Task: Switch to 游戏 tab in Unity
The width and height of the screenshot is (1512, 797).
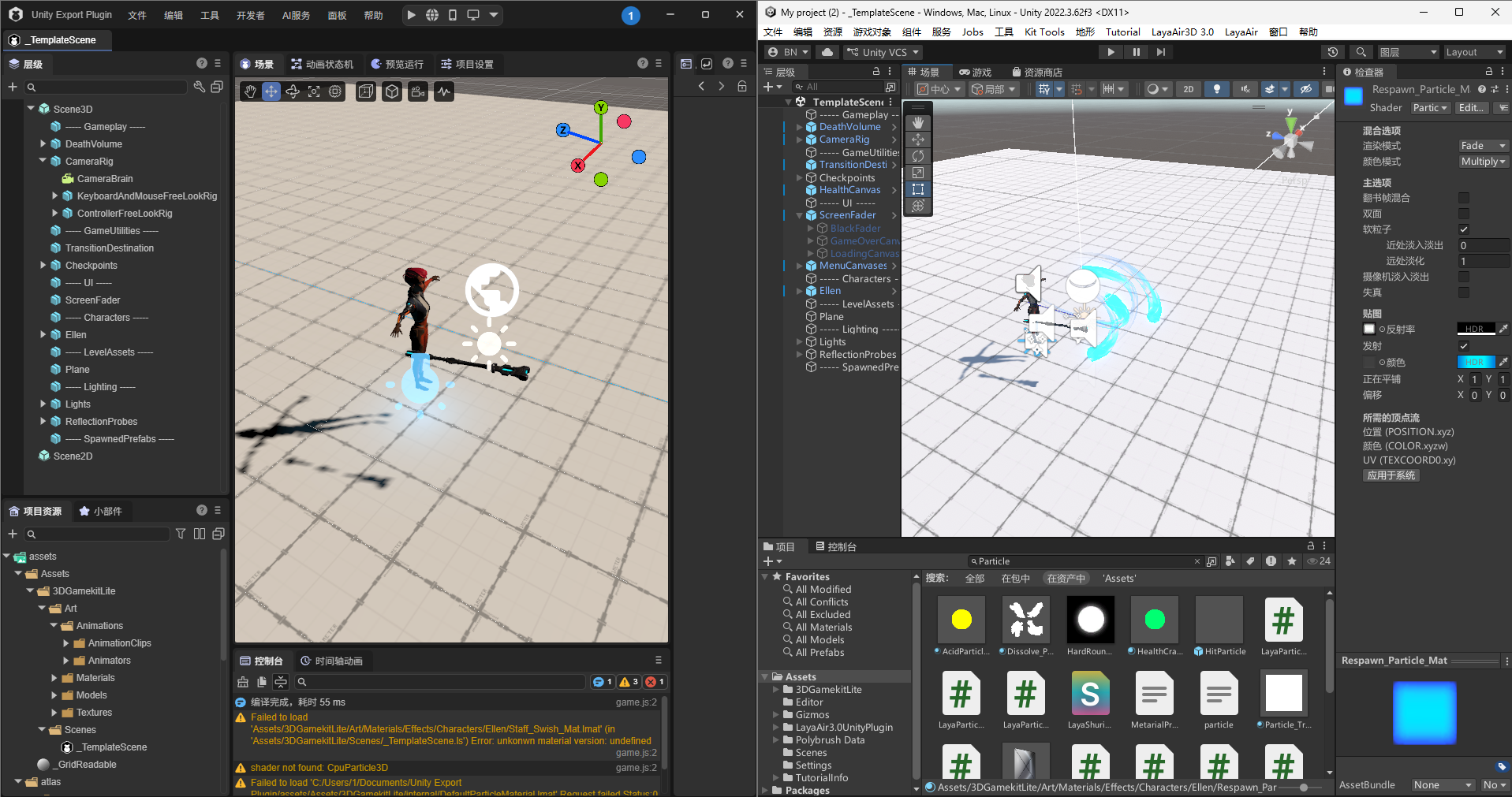Action: point(975,72)
